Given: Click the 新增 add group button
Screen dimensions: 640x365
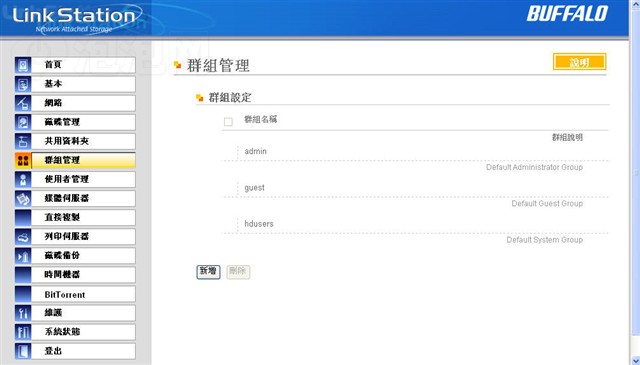Looking at the screenshot, I should (209, 272).
